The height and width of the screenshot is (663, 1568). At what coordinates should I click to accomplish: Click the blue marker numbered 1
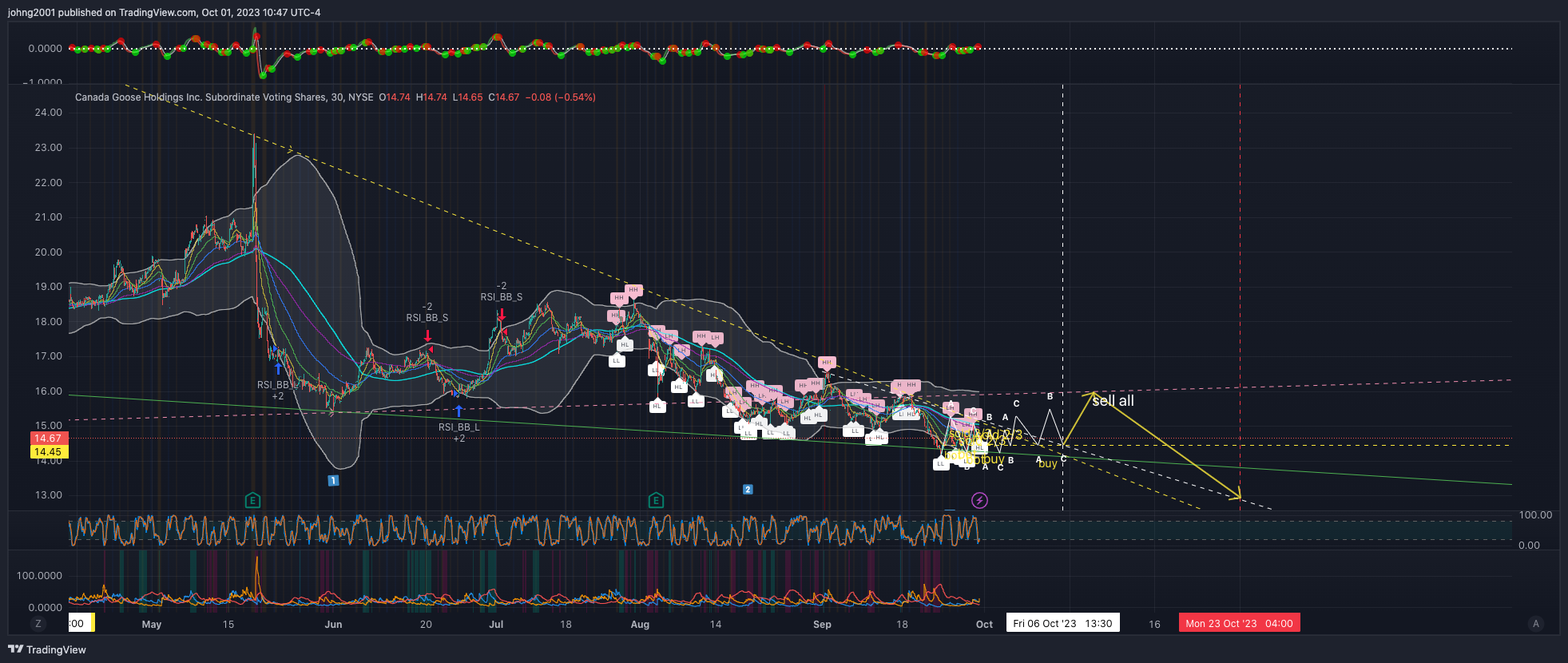[x=333, y=481]
